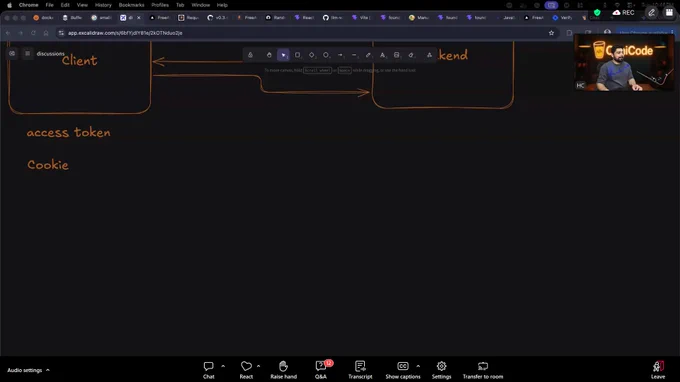Open the Chrome Tab menu
The image size is (680, 382).
coord(180,5)
